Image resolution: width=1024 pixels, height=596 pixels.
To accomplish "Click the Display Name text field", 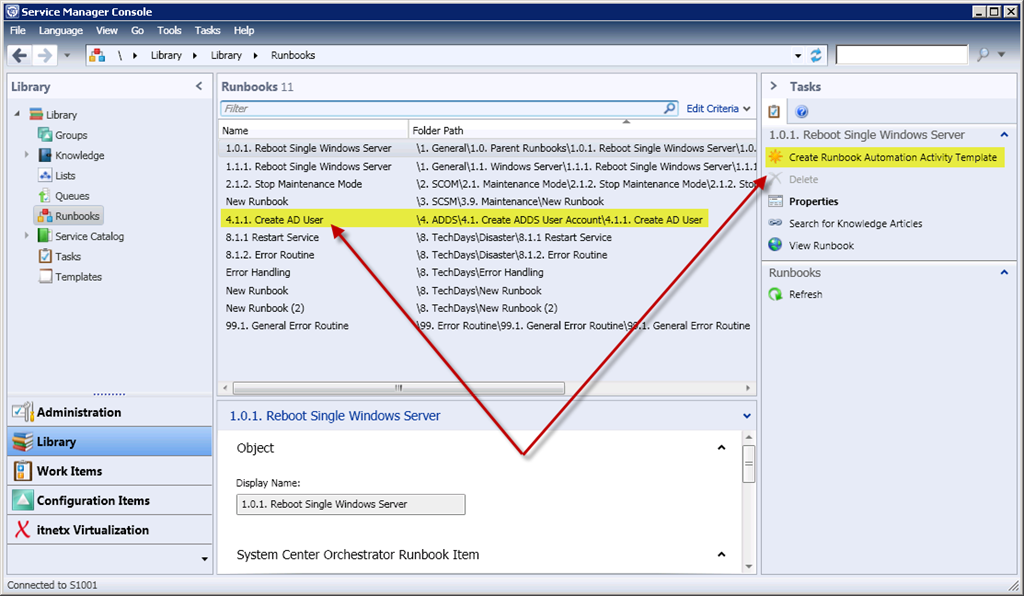I will tap(350, 504).
